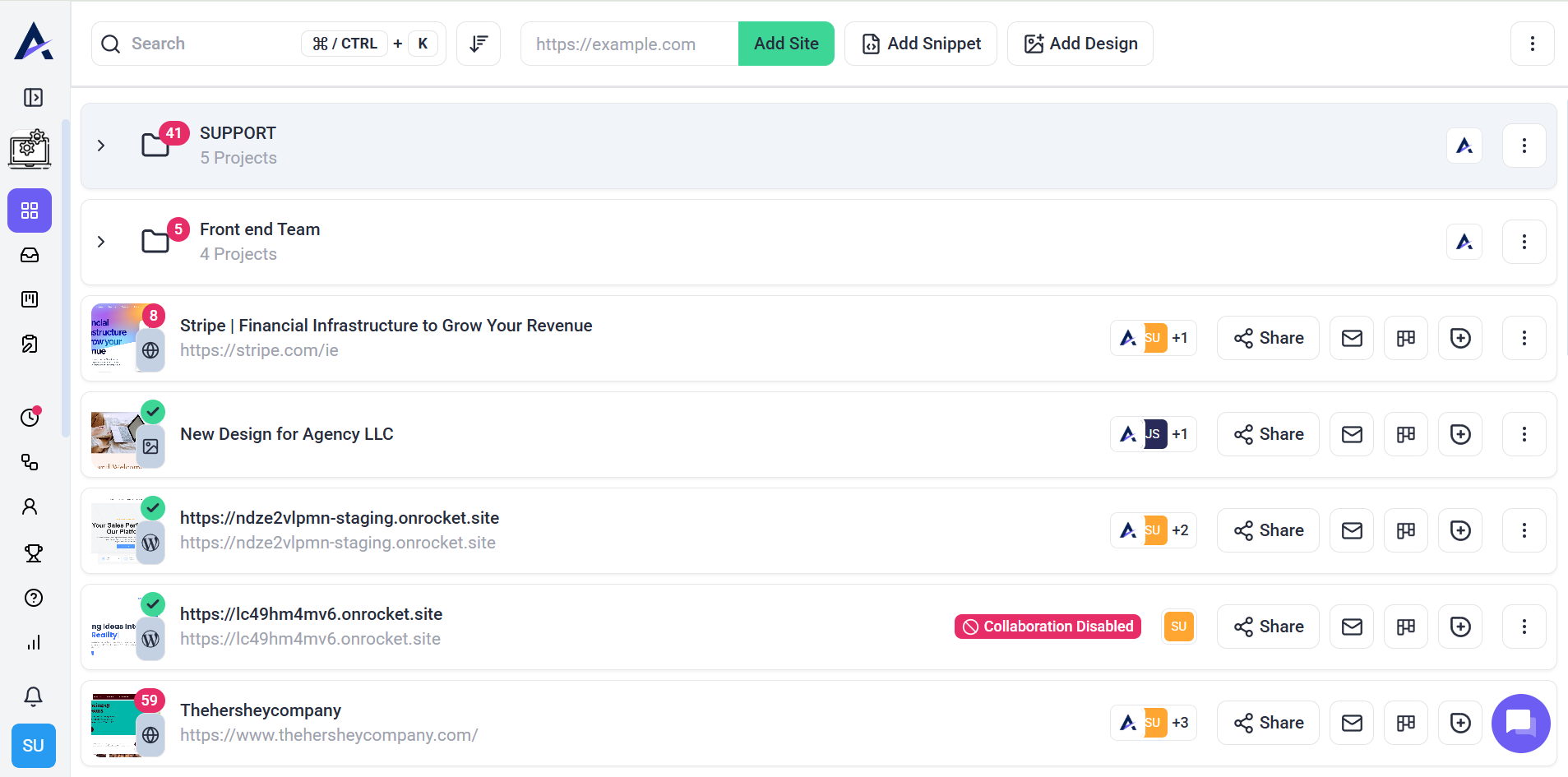Screen dimensions: 1568x777
Task: Open the sort order dropdown
Action: coord(479,44)
